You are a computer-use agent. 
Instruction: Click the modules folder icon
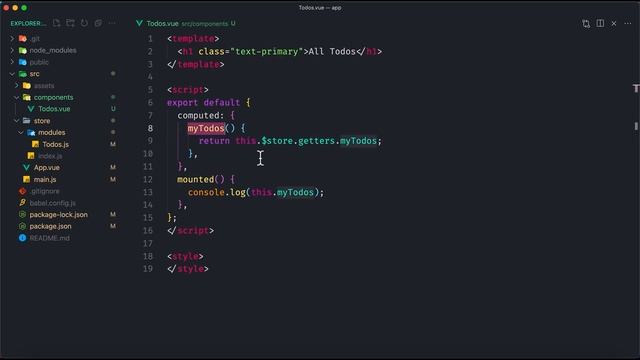[31, 133]
